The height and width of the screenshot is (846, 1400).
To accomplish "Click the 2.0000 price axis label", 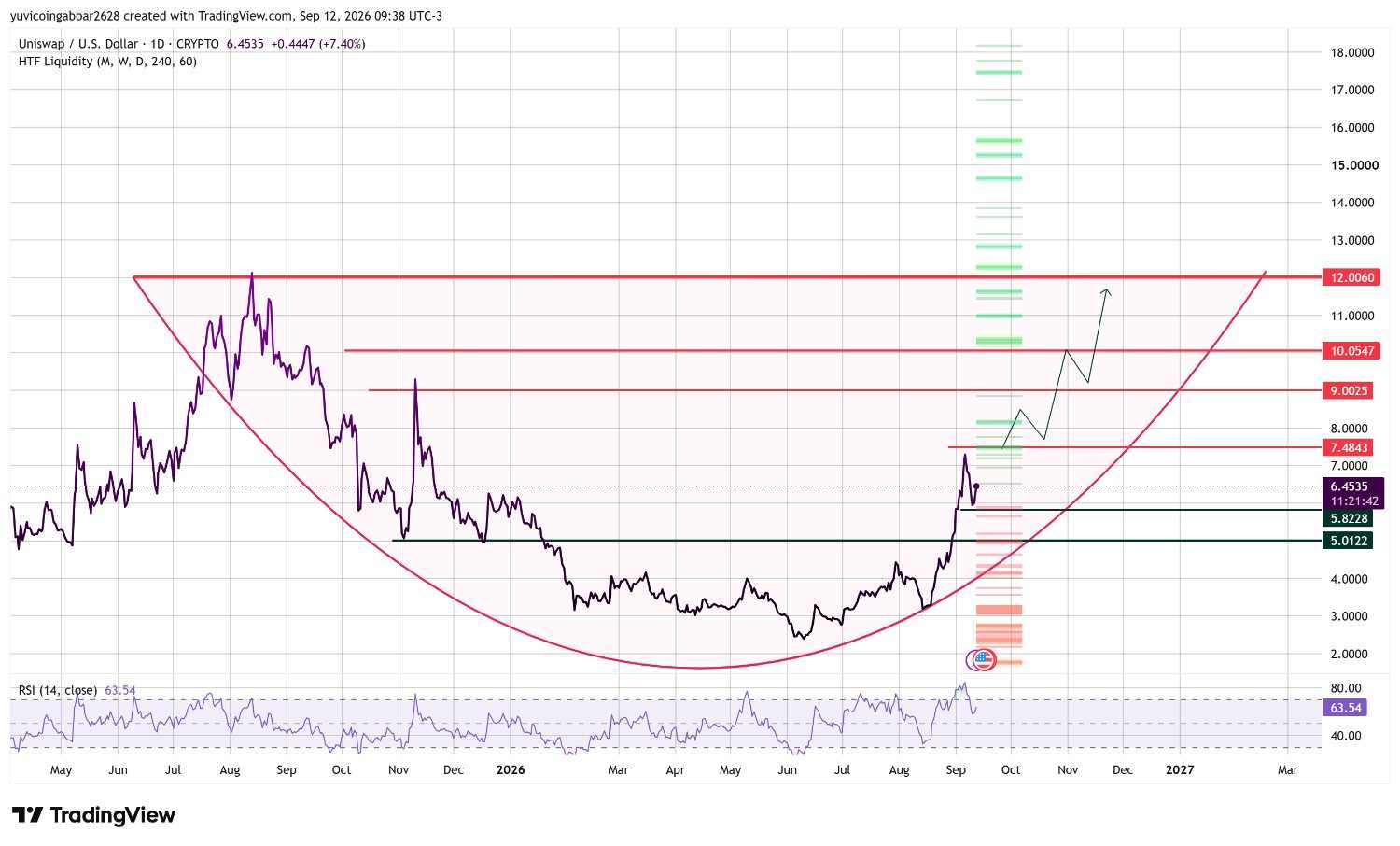I will pos(1349,654).
